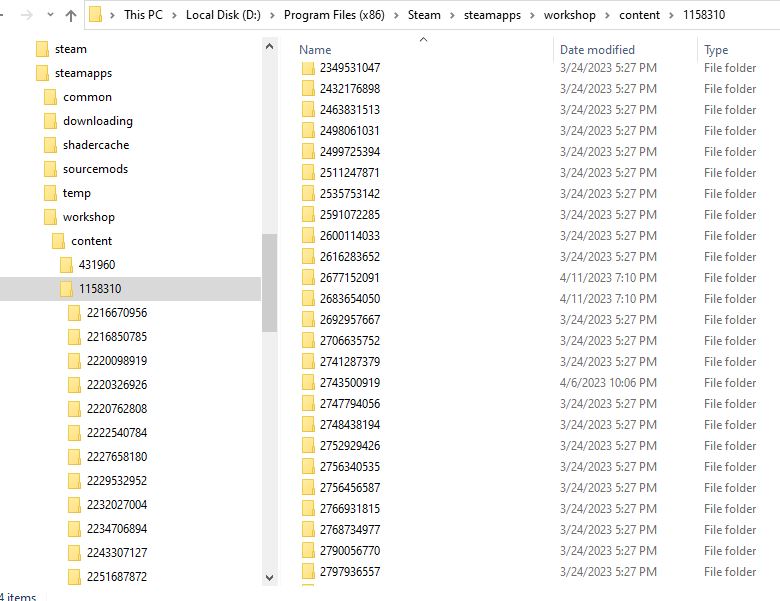Viewport: 780px width, 601px height.
Task: Click folder icon of tree item 2216850785
Action: [74, 337]
